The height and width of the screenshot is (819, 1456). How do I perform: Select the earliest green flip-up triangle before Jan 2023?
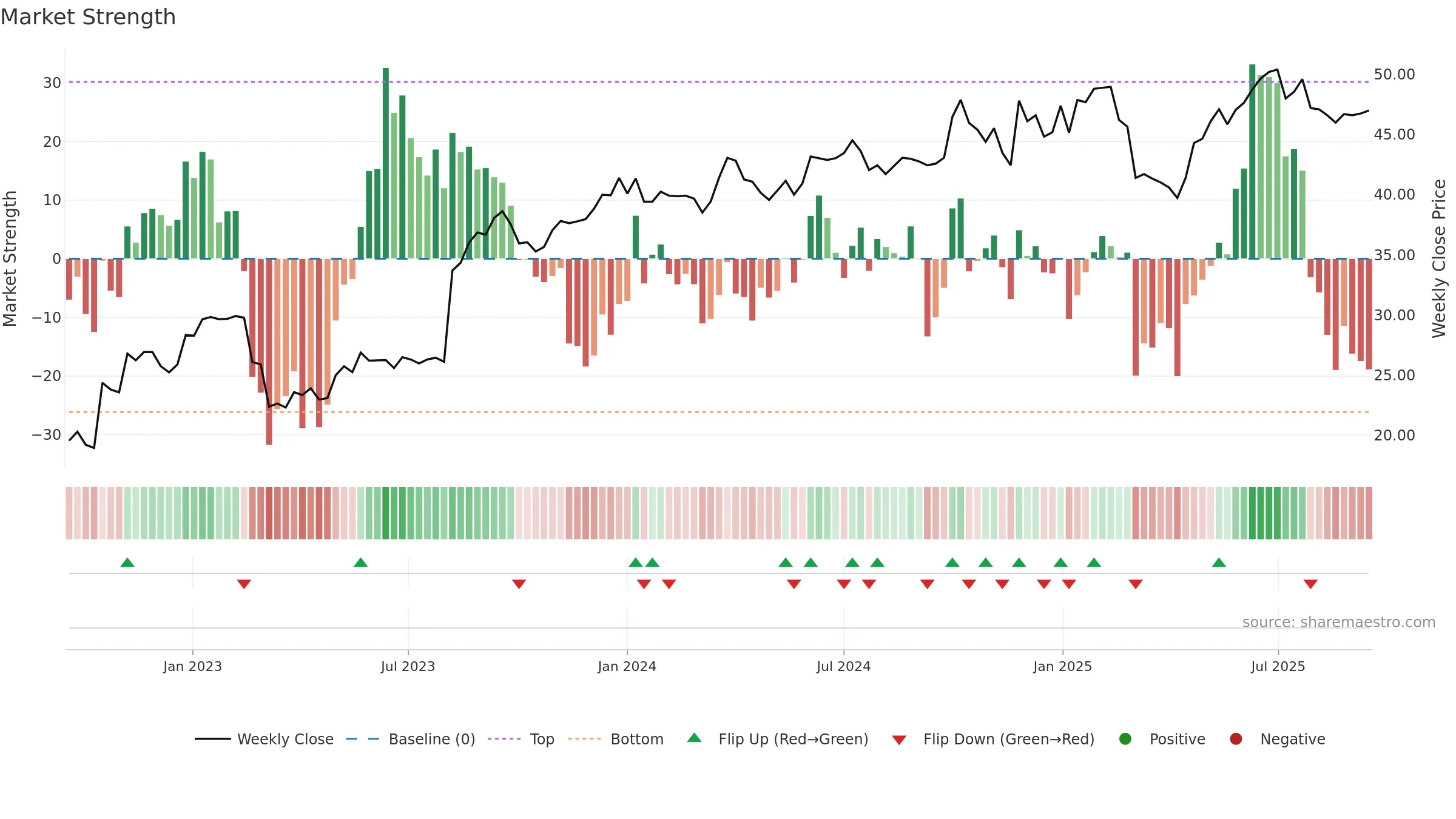pyautogui.click(x=127, y=562)
